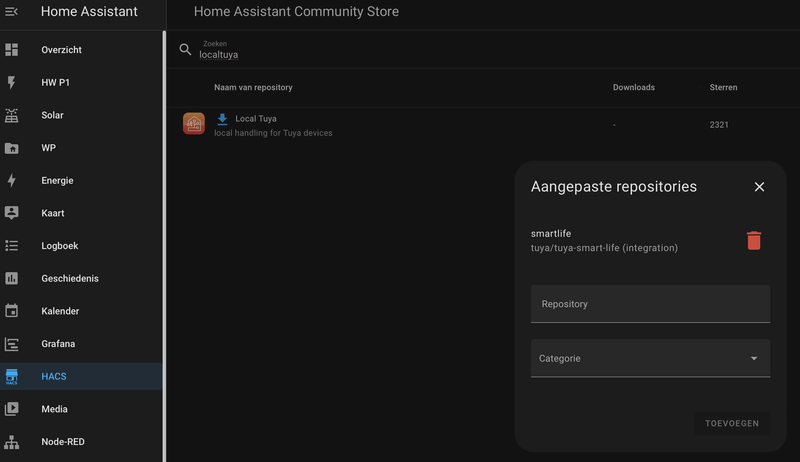The image size is (800, 462).
Task: Click the Toevoegen button
Action: click(x=732, y=423)
